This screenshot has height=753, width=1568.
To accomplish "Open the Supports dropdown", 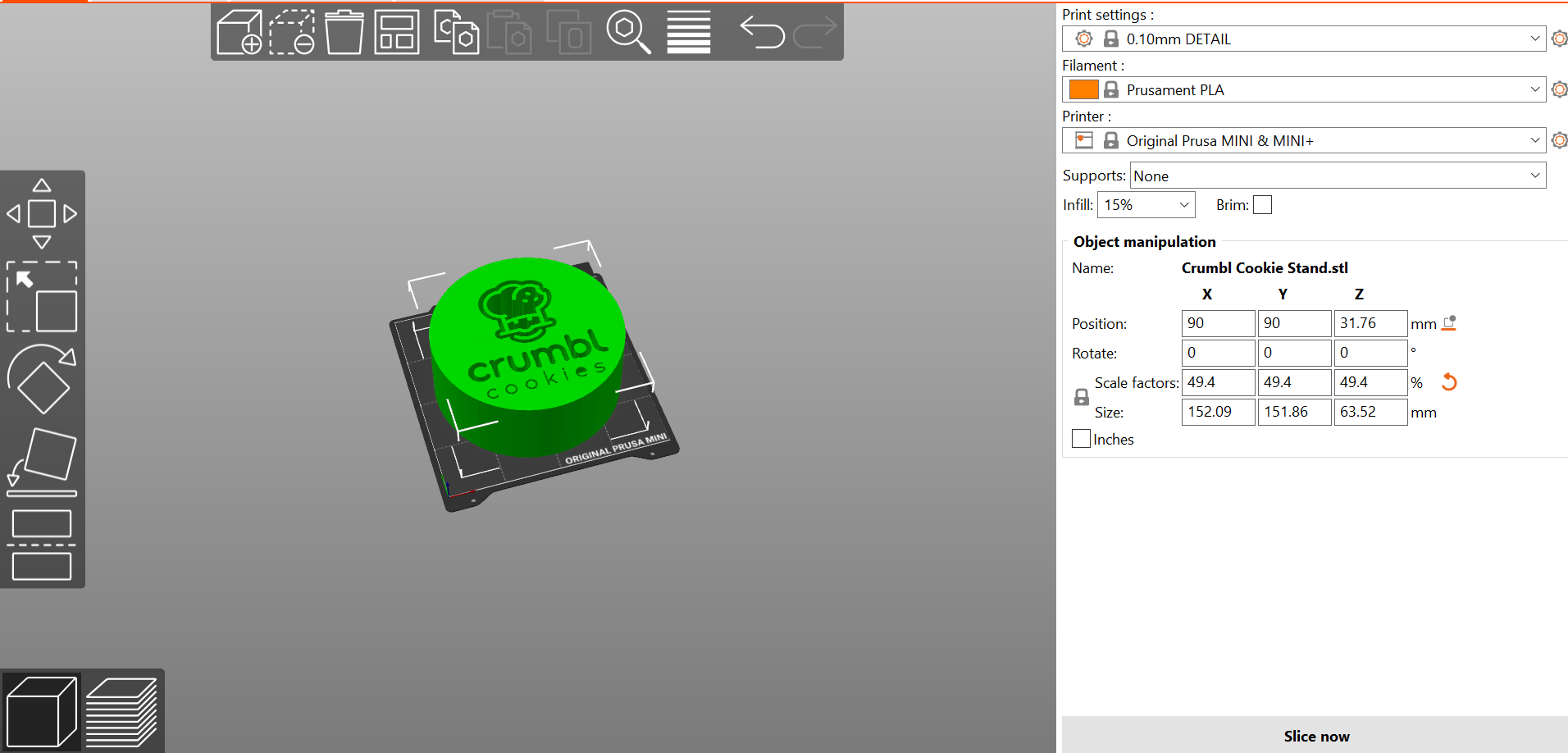I will [1338, 176].
